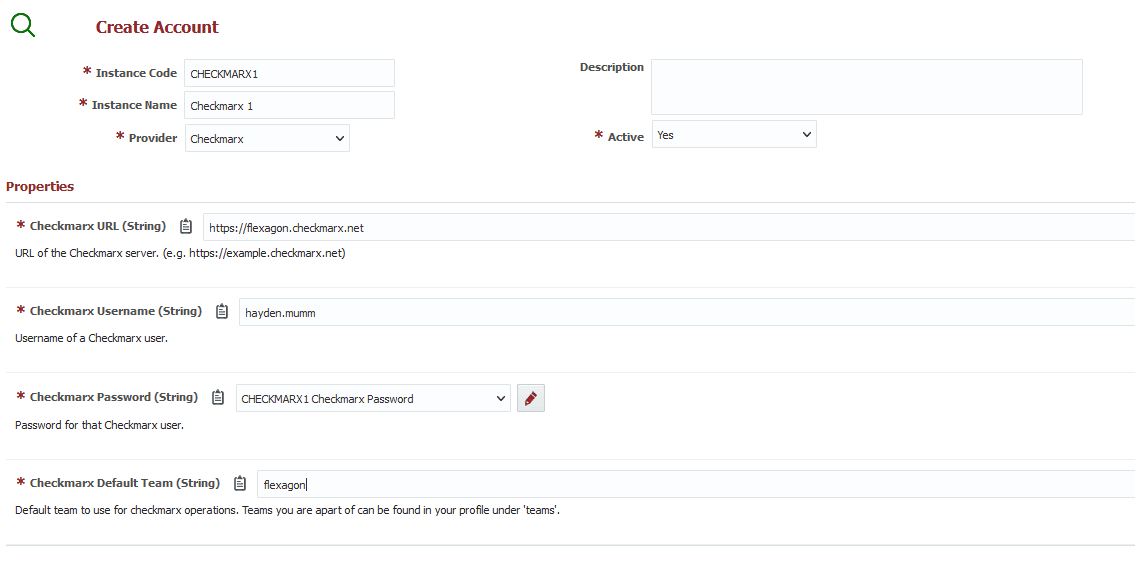The image size is (1135, 567).
Task: Expand the CHECKMARX1 Checkmarx Password dropdown
Action: click(x=373, y=398)
